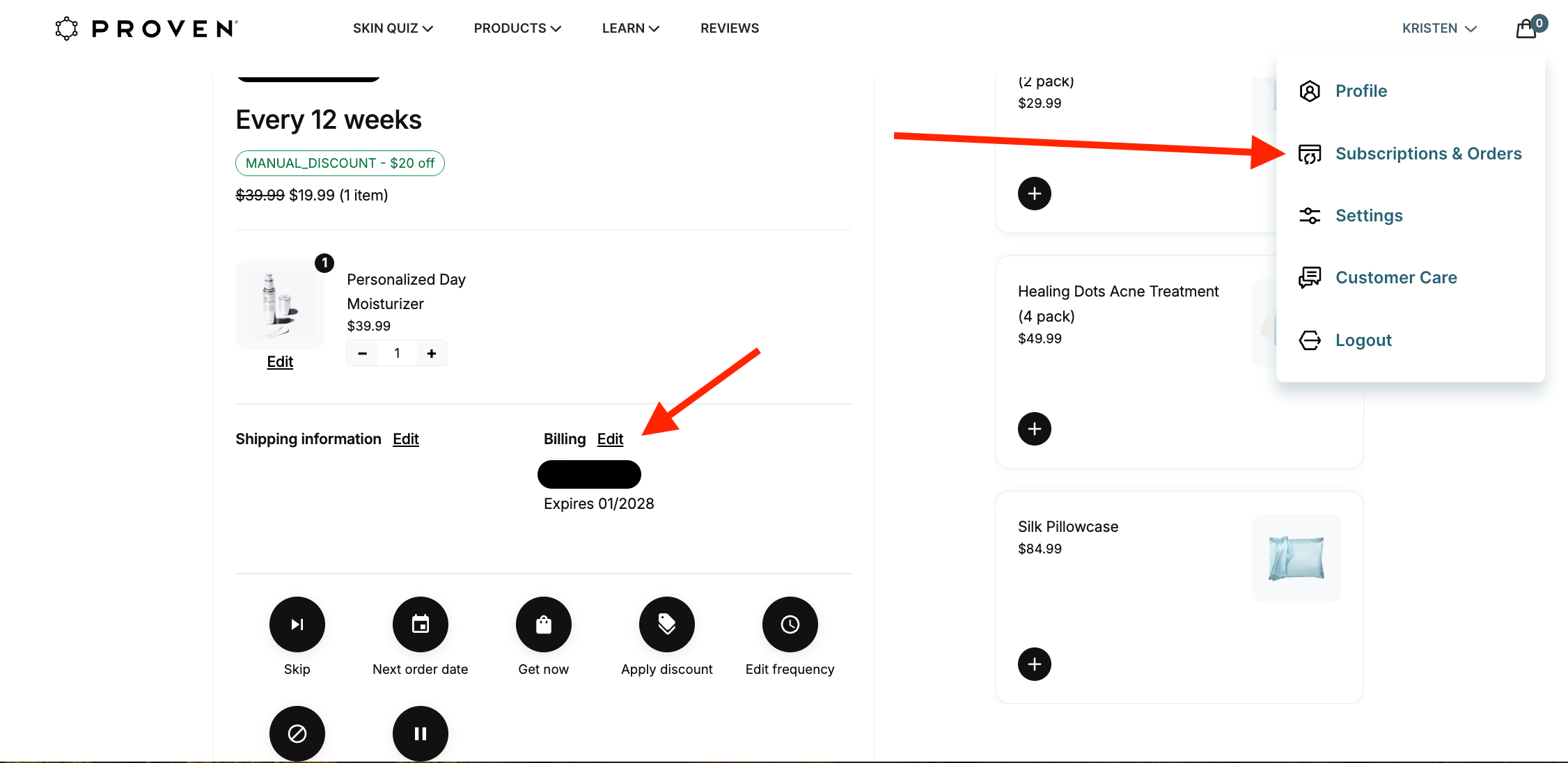Click the Personalized Day Moisturizer name
This screenshot has width=1568, height=763.
tap(406, 292)
